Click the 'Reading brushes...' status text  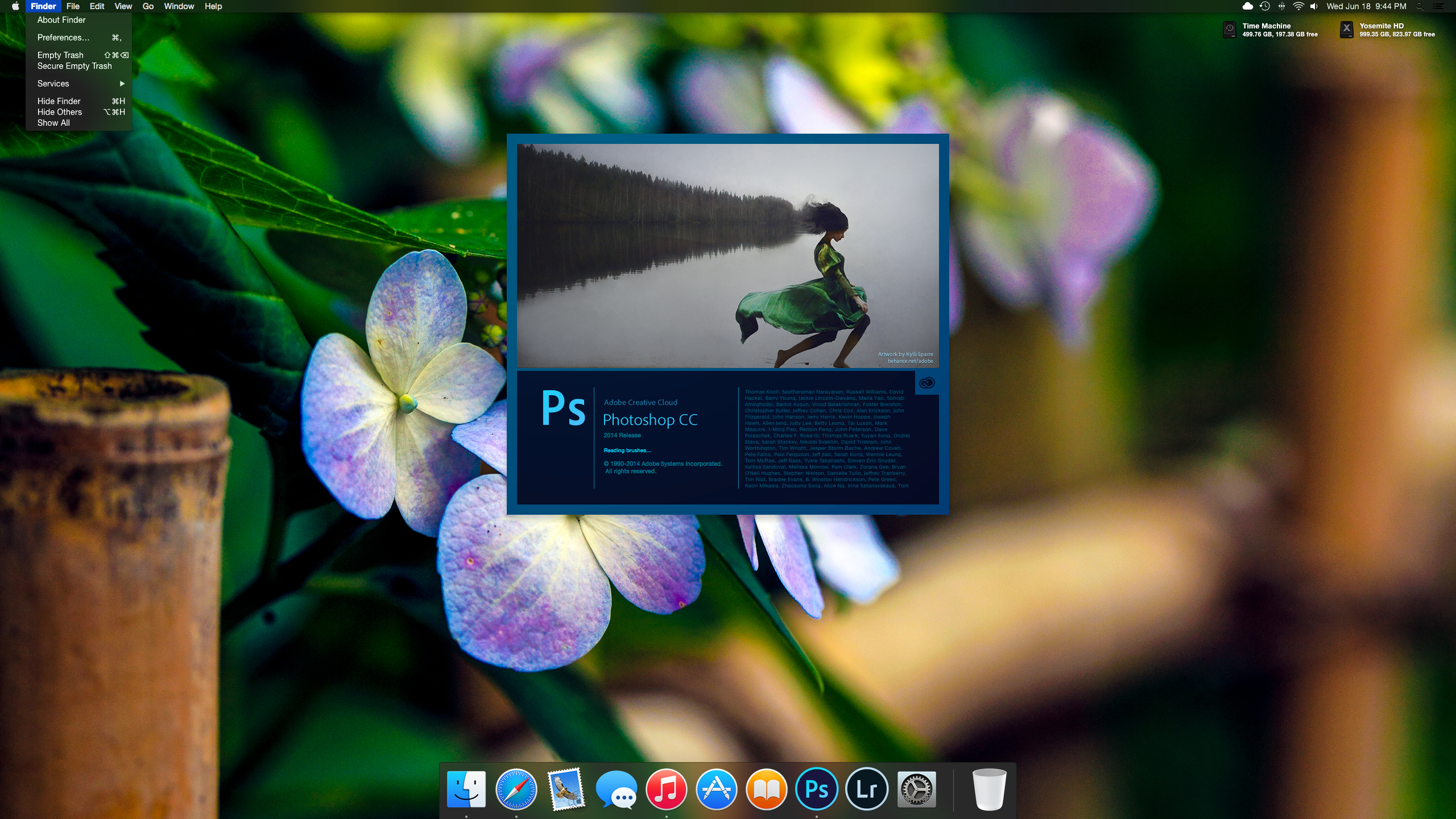[x=627, y=450]
